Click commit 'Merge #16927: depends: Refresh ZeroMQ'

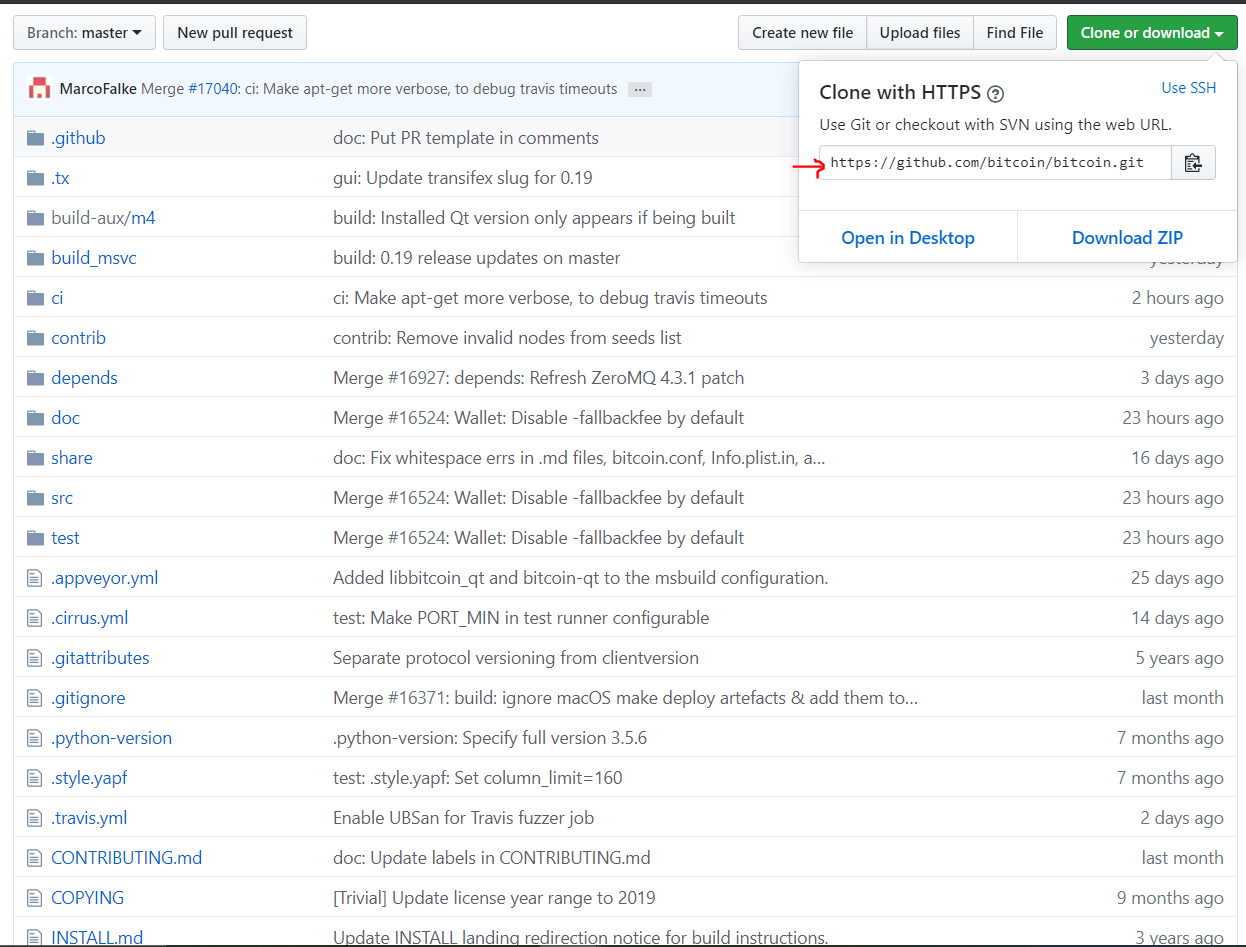pyautogui.click(x=539, y=378)
